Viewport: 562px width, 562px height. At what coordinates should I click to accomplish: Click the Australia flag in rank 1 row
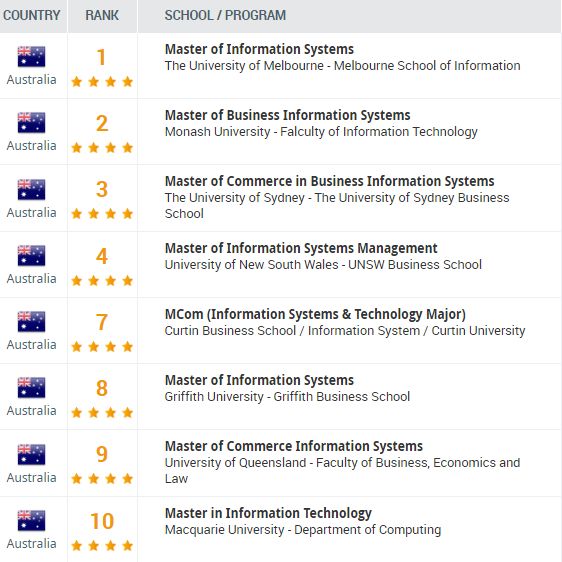[x=32, y=57]
